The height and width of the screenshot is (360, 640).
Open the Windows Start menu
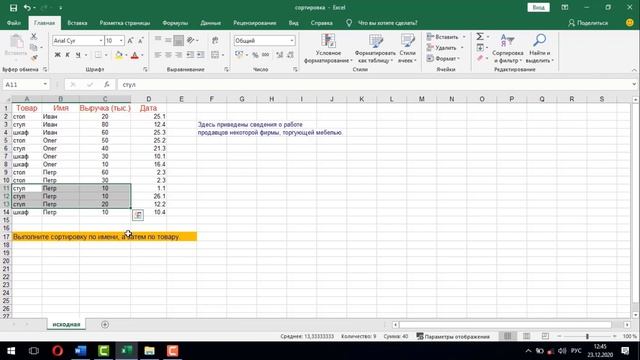tap(11, 351)
